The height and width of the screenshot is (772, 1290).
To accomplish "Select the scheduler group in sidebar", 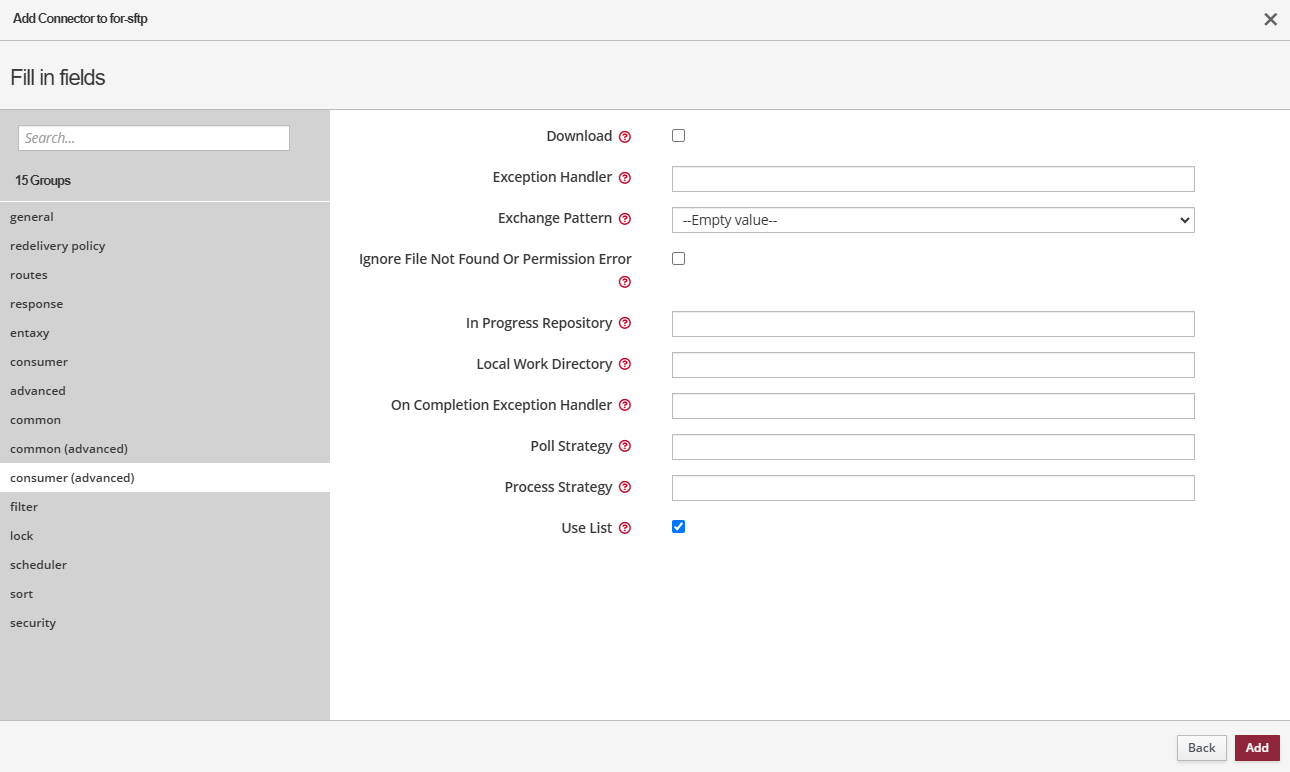I will click(39, 565).
